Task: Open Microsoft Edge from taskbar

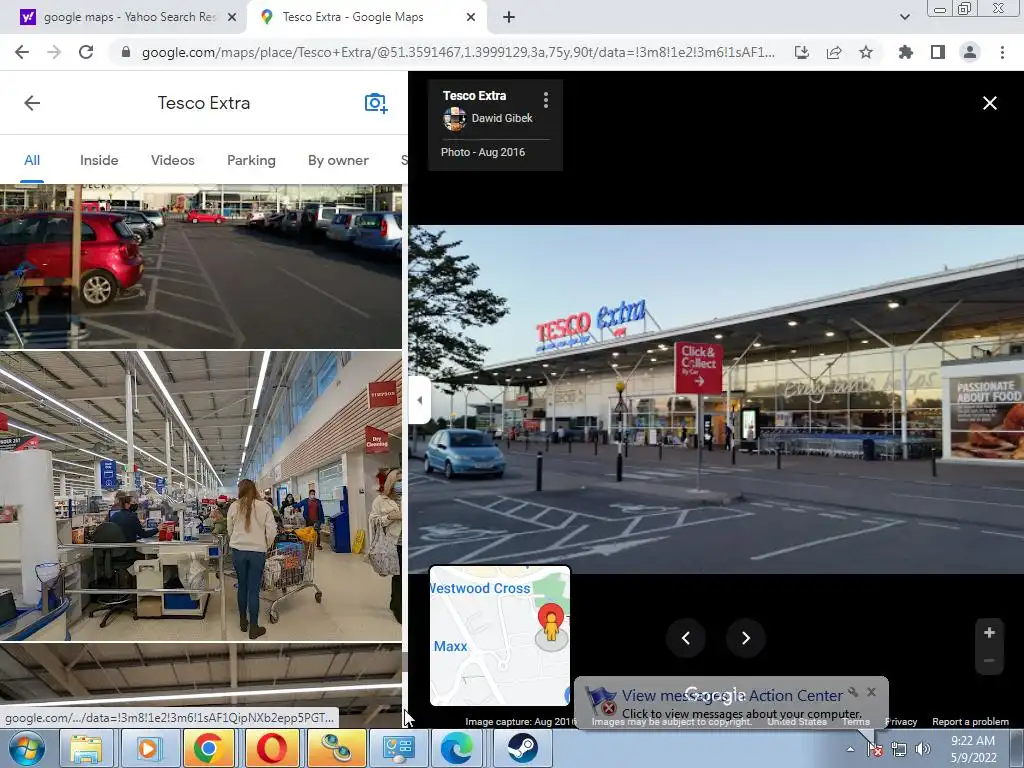Action: coord(456,748)
